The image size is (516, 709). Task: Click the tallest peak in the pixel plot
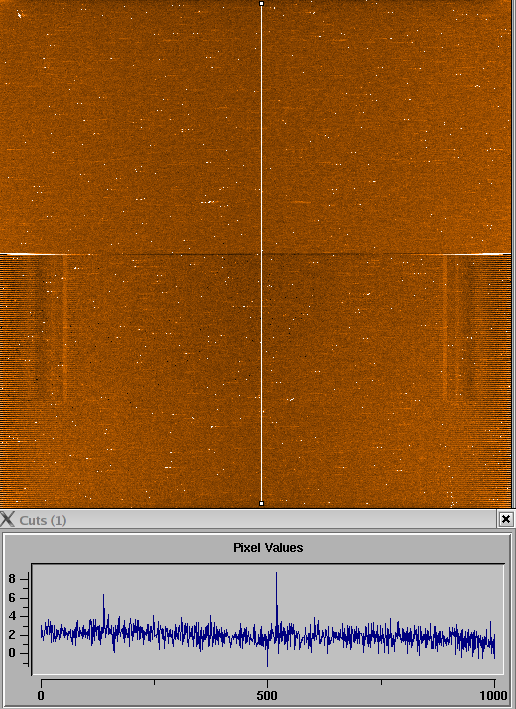pyautogui.click(x=276, y=573)
